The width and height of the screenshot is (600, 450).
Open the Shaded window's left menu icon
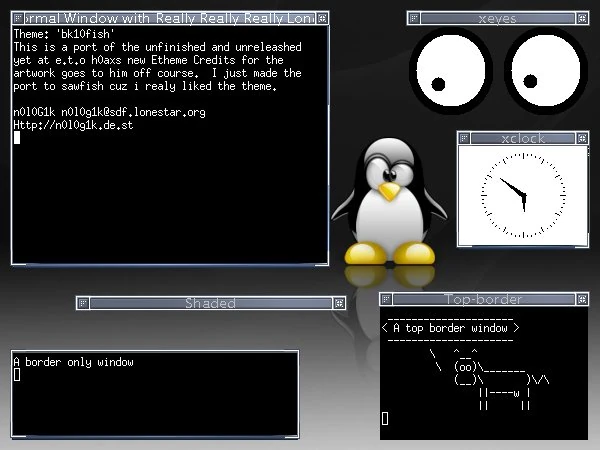(x=83, y=303)
